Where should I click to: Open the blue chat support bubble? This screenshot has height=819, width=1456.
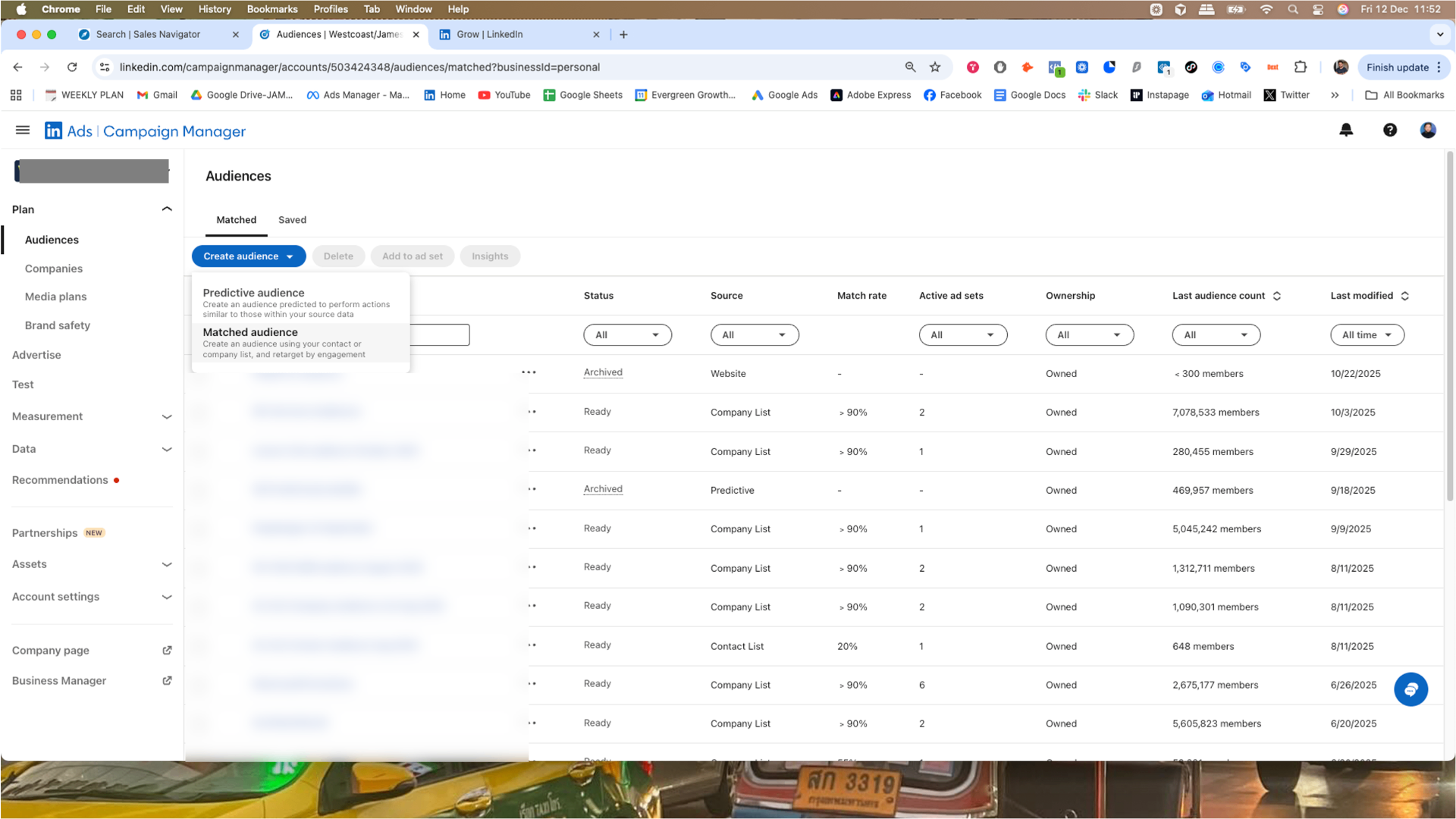(1410, 689)
